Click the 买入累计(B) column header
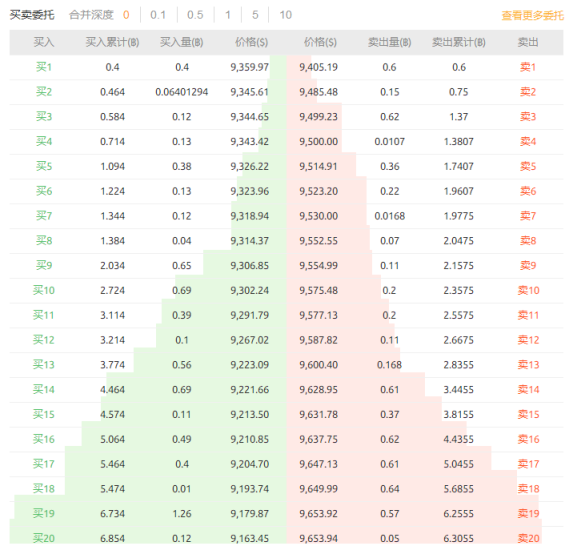 (x=112, y=43)
